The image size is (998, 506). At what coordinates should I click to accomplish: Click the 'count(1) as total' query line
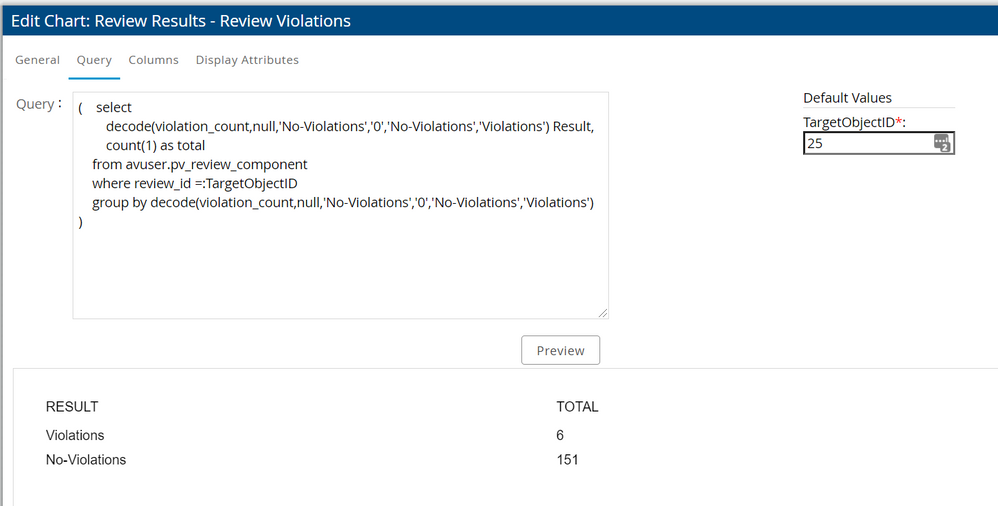coord(155,145)
